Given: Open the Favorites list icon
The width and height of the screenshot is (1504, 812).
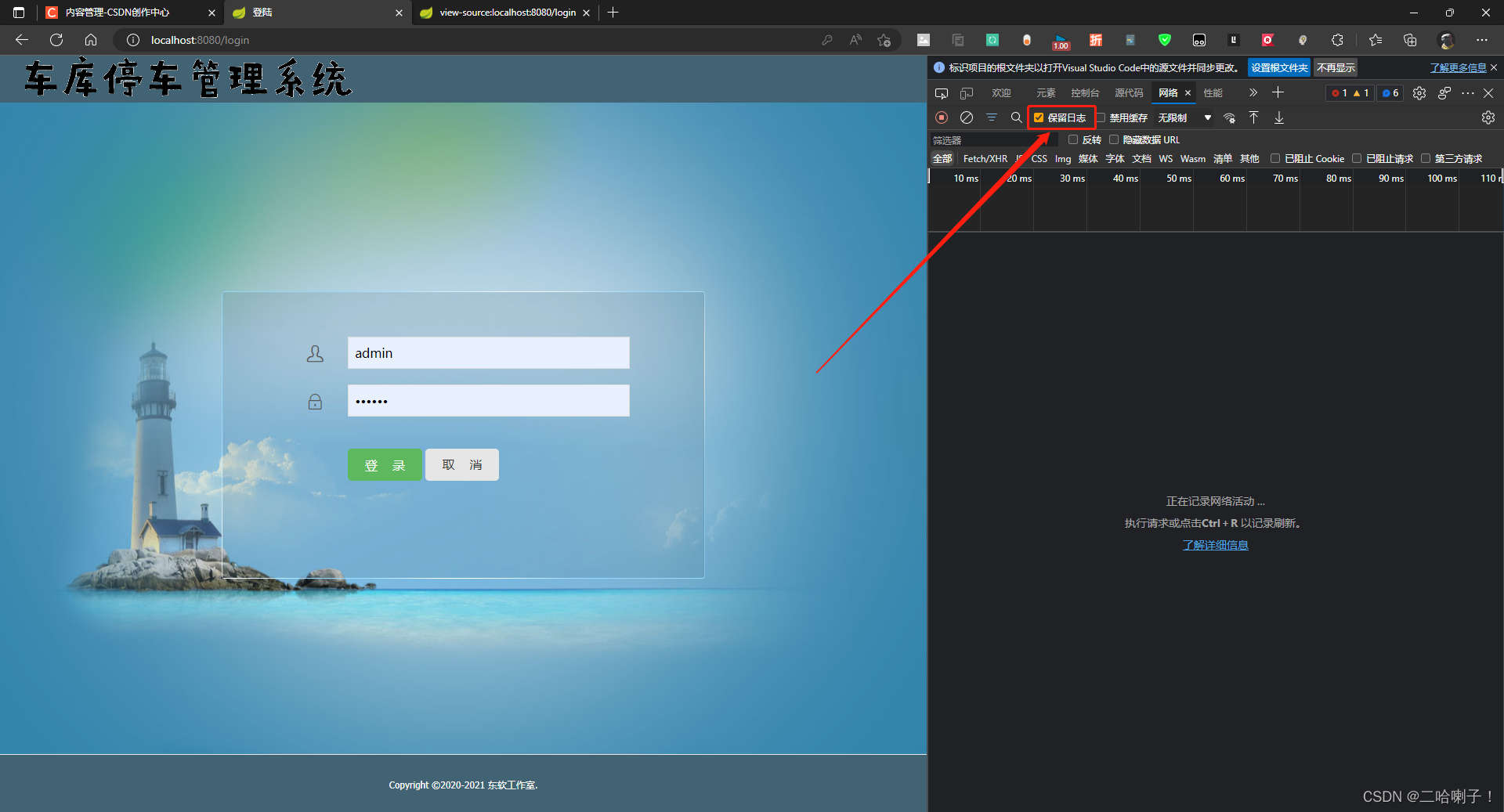Looking at the screenshot, I should click(1376, 40).
